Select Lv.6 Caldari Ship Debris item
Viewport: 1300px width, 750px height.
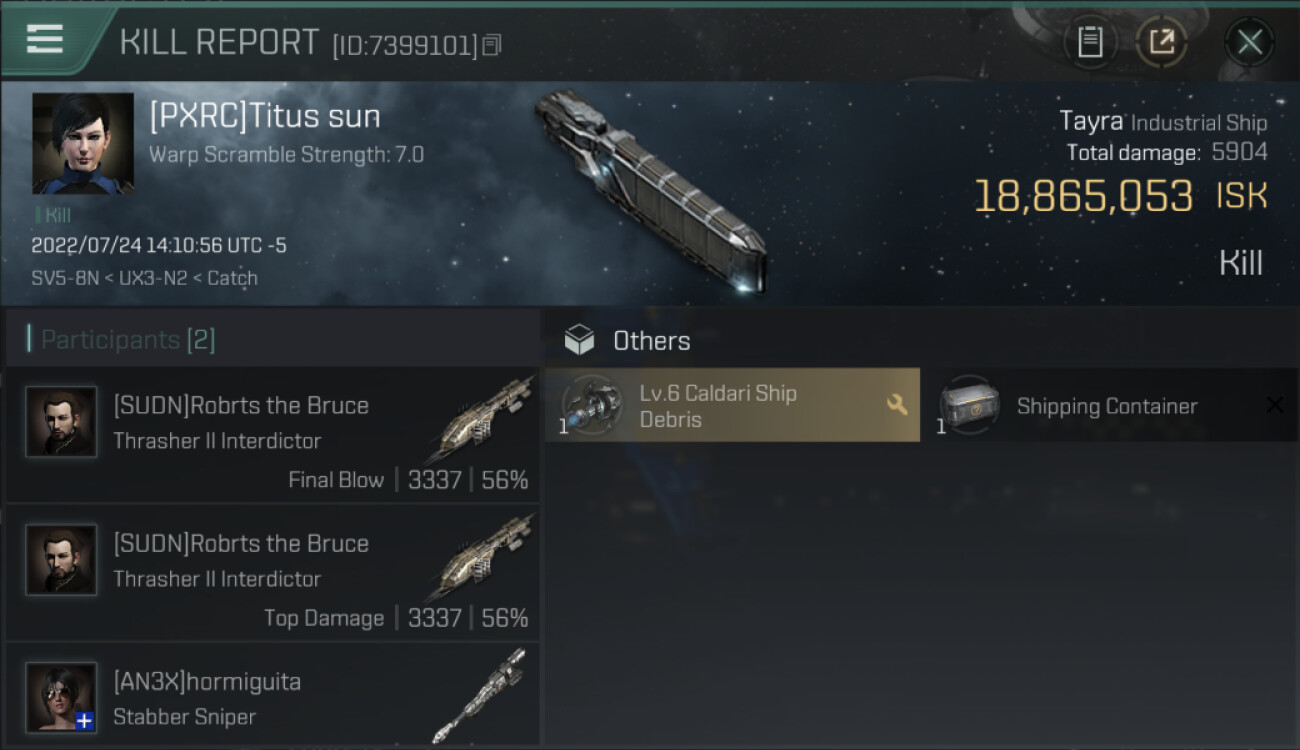(732, 405)
